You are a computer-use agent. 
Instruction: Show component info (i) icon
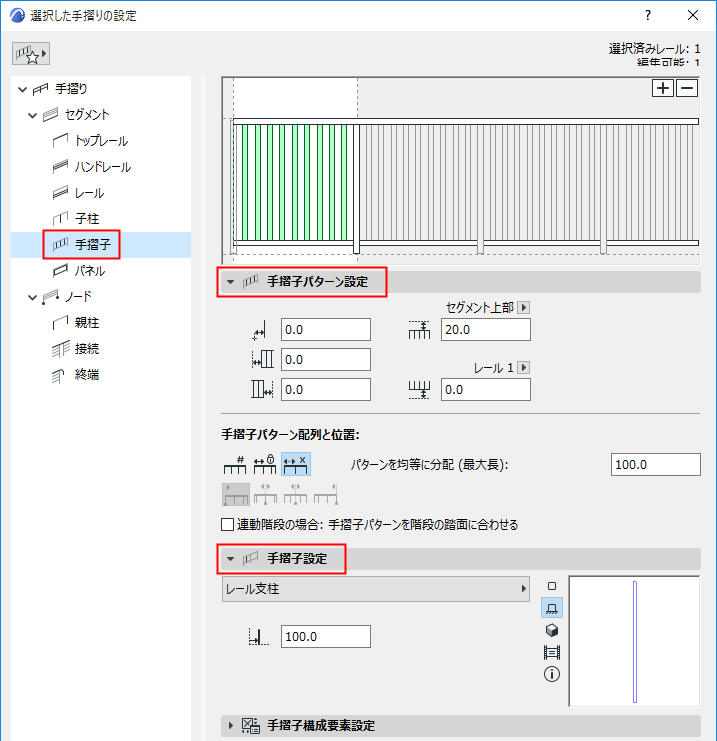coord(552,674)
